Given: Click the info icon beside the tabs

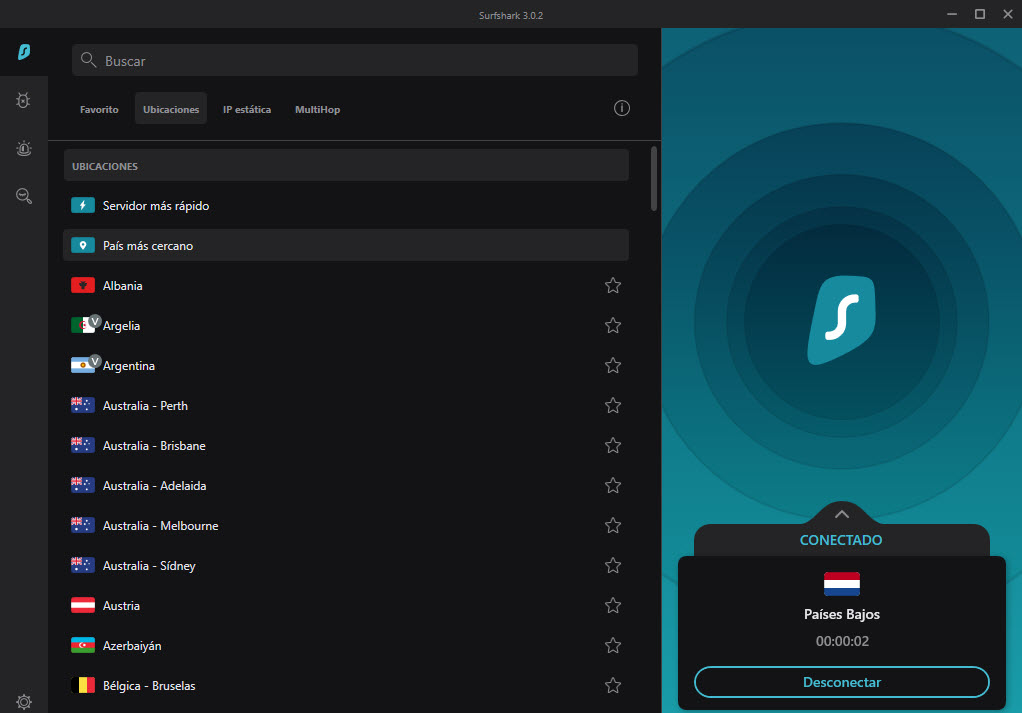Looking at the screenshot, I should tap(622, 108).
